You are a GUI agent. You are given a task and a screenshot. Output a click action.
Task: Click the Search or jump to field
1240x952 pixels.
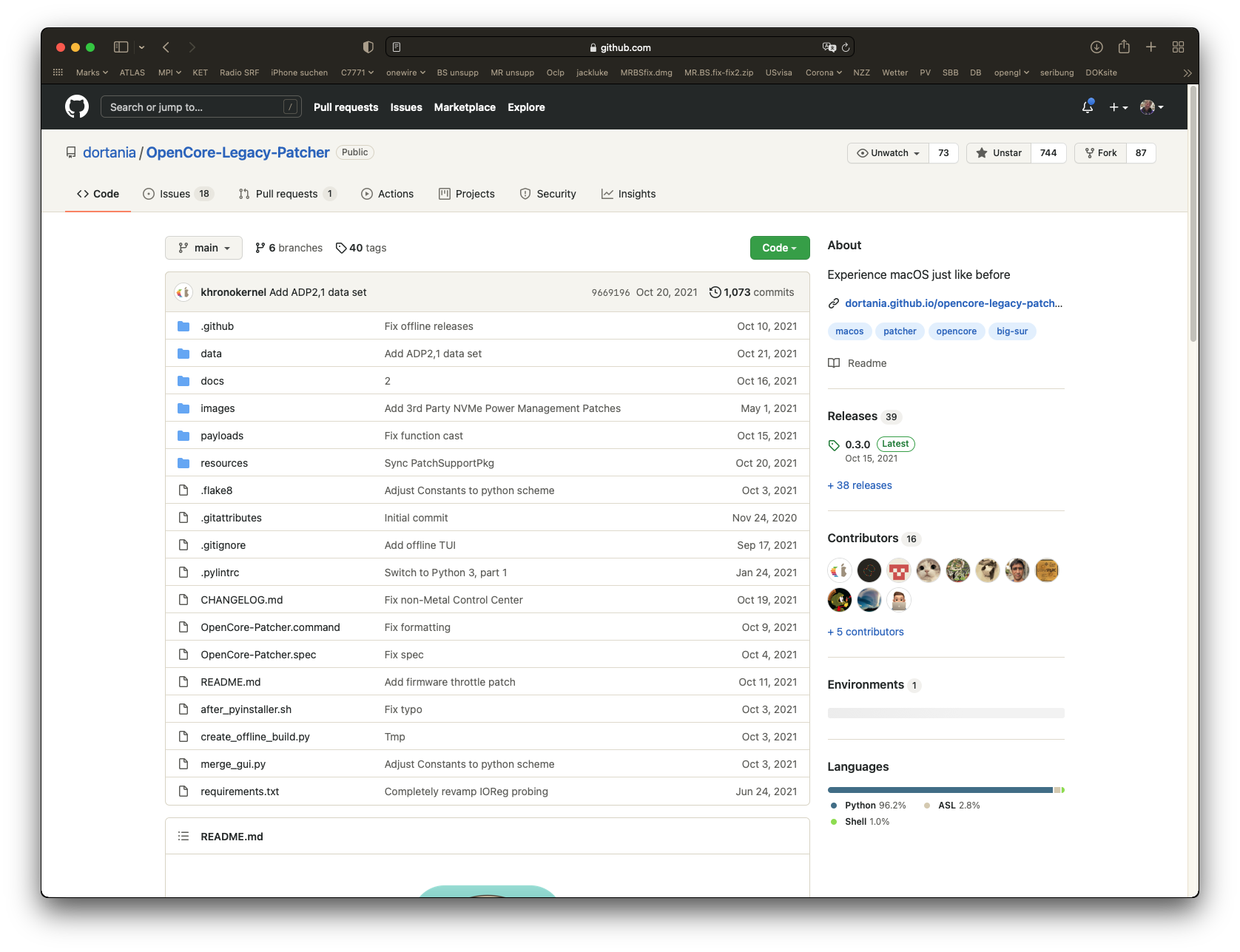point(201,107)
